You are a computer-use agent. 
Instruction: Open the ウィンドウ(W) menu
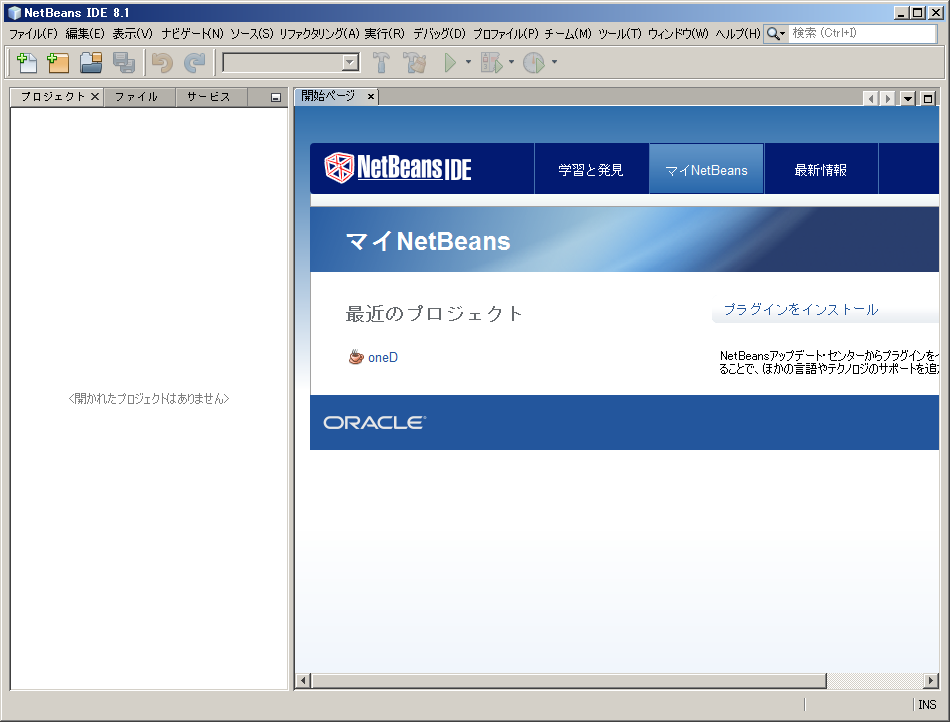click(x=678, y=34)
